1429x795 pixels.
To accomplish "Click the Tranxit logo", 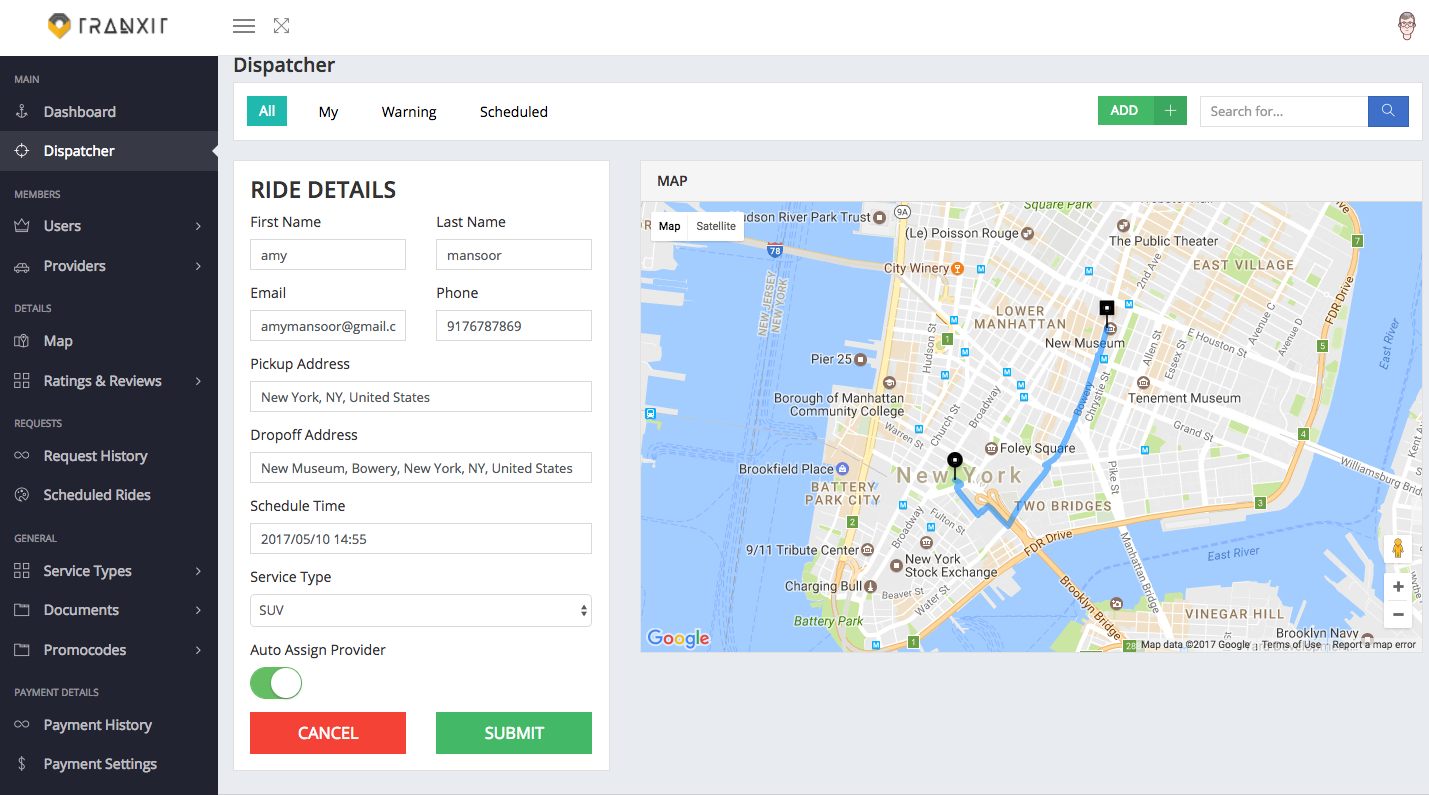I will pos(108,26).
